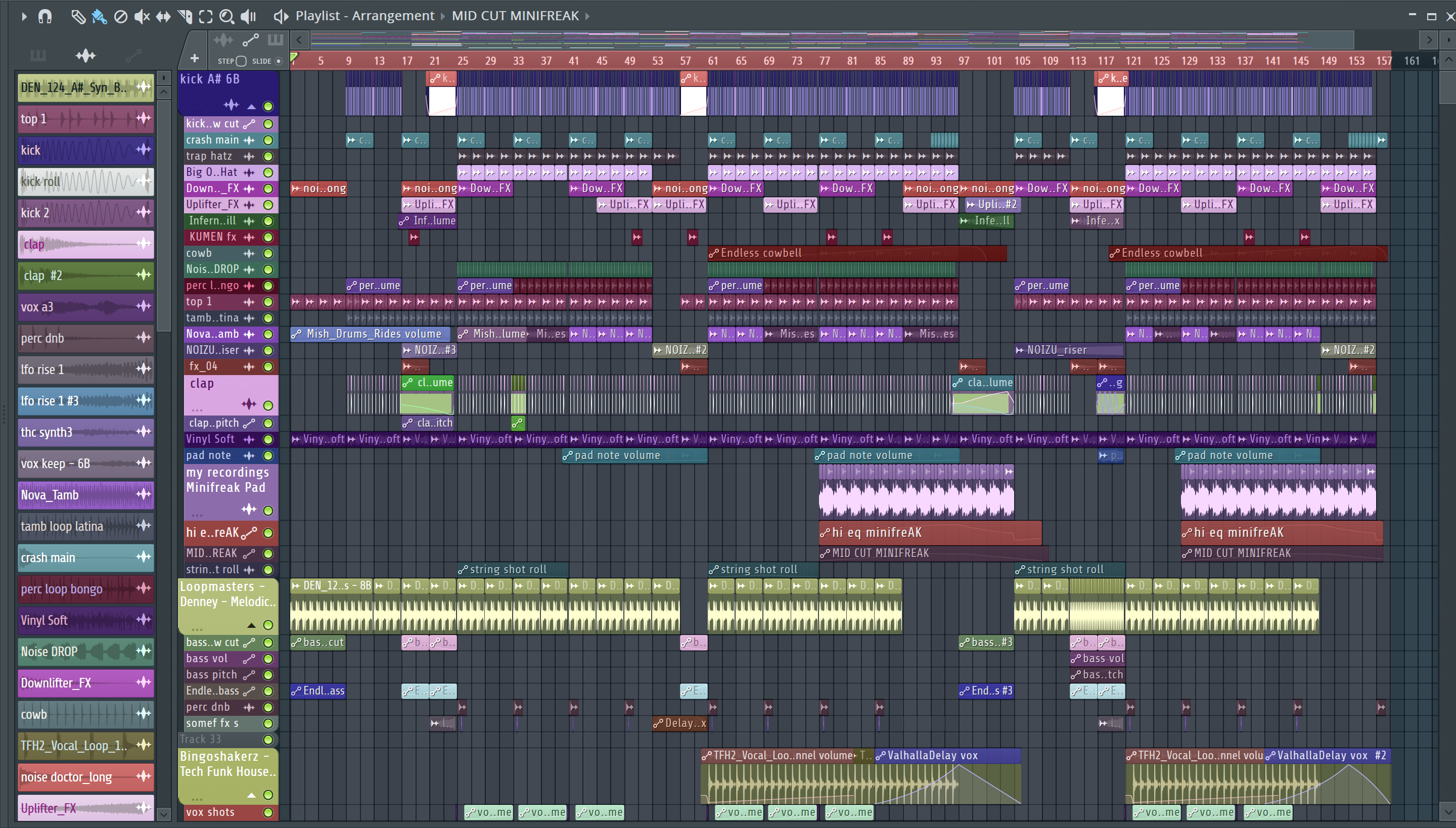Select picker item vox keep - 6B

[85, 464]
